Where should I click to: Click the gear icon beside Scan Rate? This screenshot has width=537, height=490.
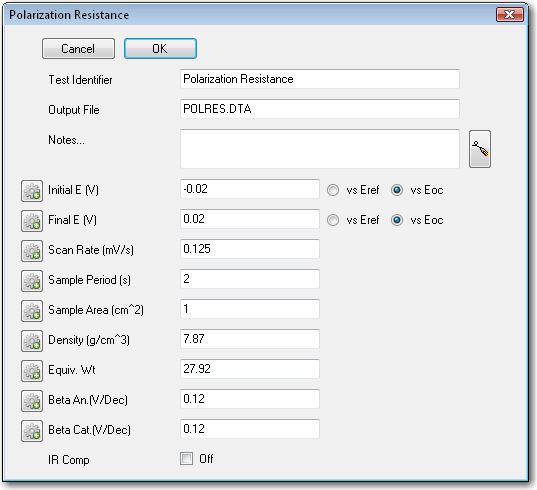[x=32, y=251]
